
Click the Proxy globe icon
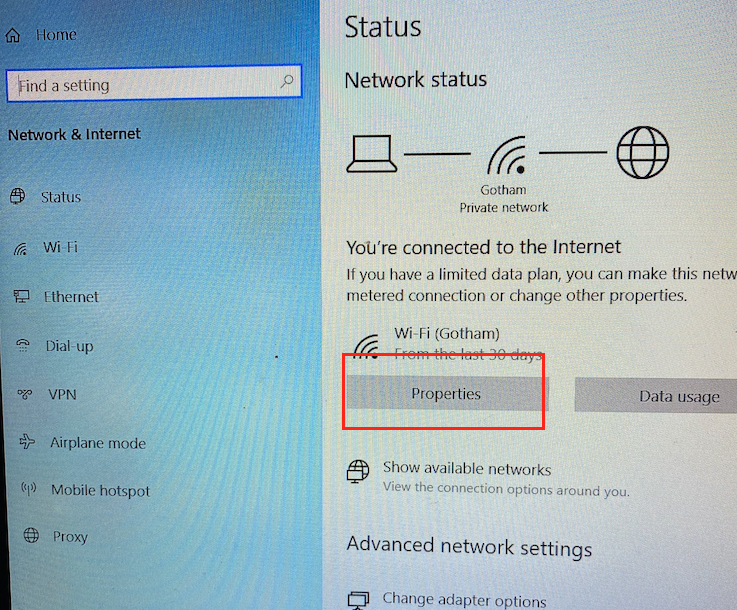pos(31,535)
